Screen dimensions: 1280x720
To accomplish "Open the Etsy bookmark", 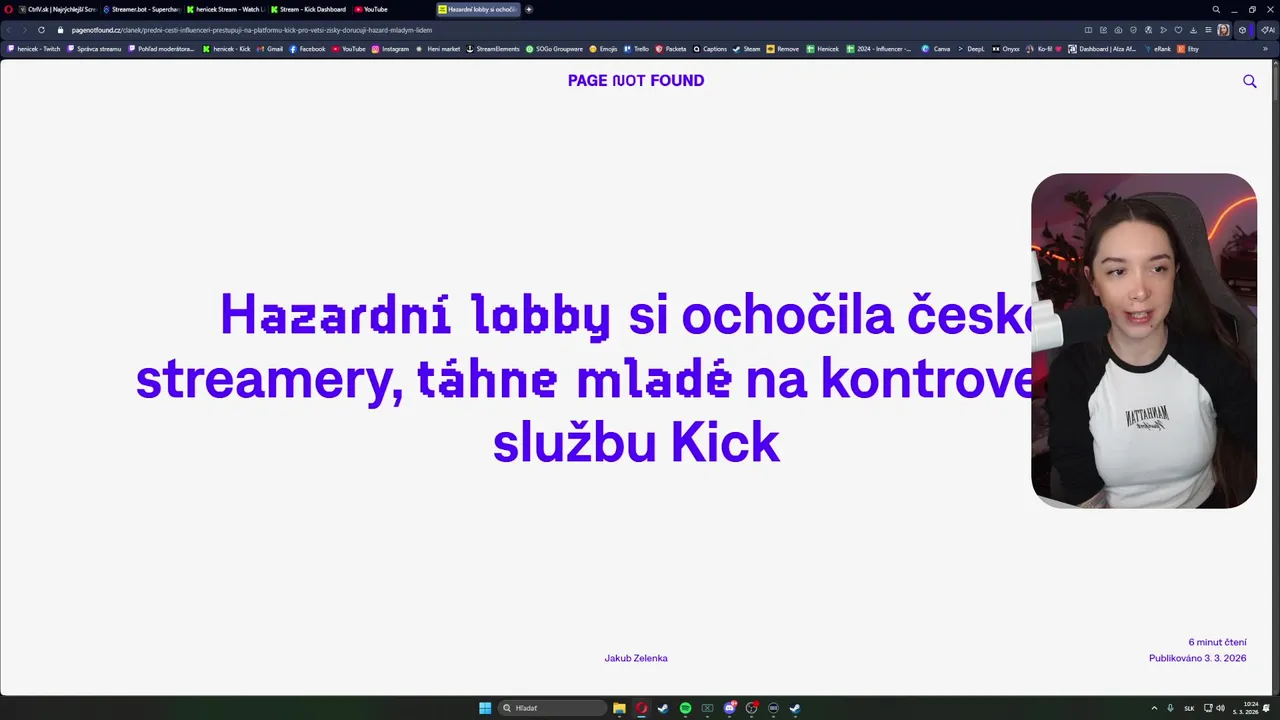I will [x=1188, y=49].
